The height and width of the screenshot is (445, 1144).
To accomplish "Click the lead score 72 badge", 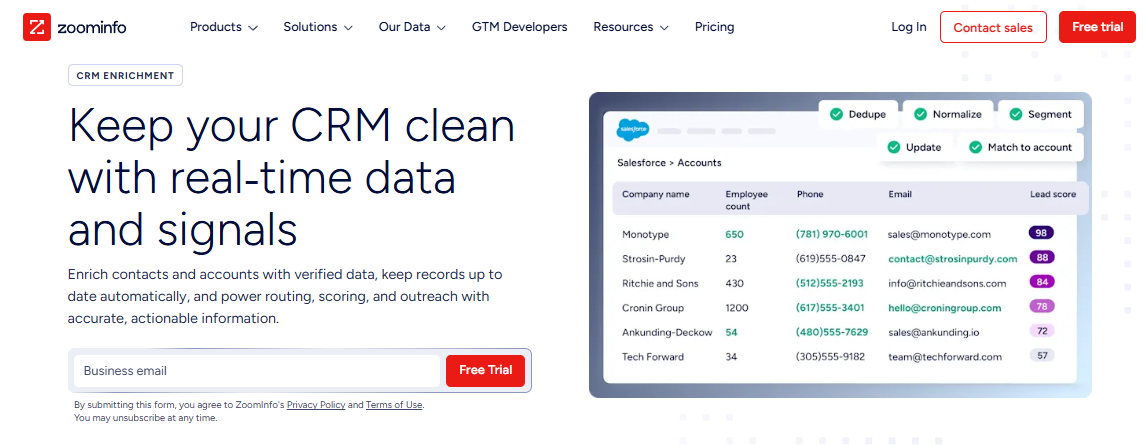I will (x=1041, y=331).
